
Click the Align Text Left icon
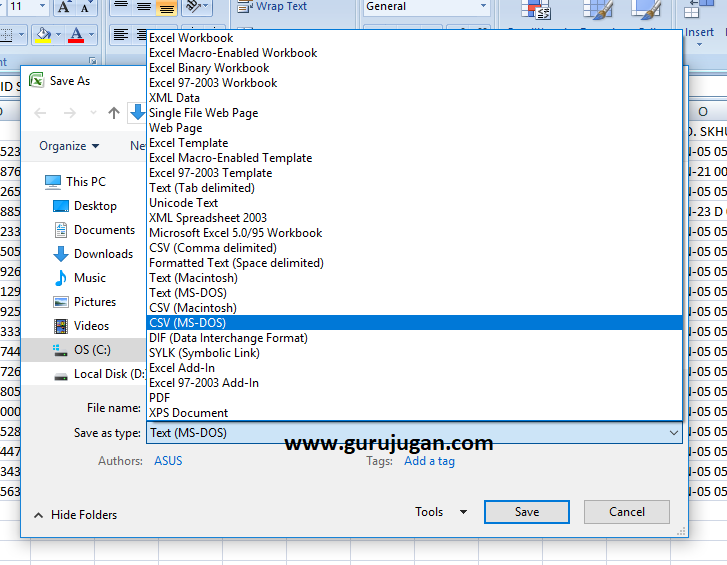121,34
